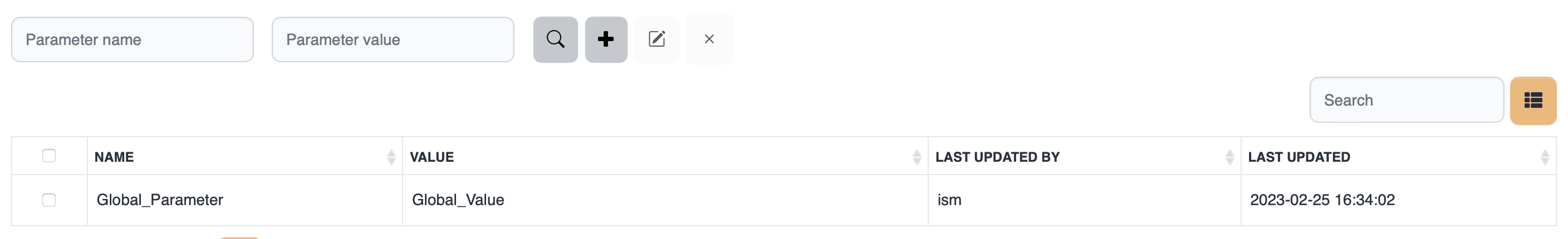Check the Global_Parameter row checkbox
Image resolution: width=1568 pixels, height=239 pixels.
tap(50, 200)
